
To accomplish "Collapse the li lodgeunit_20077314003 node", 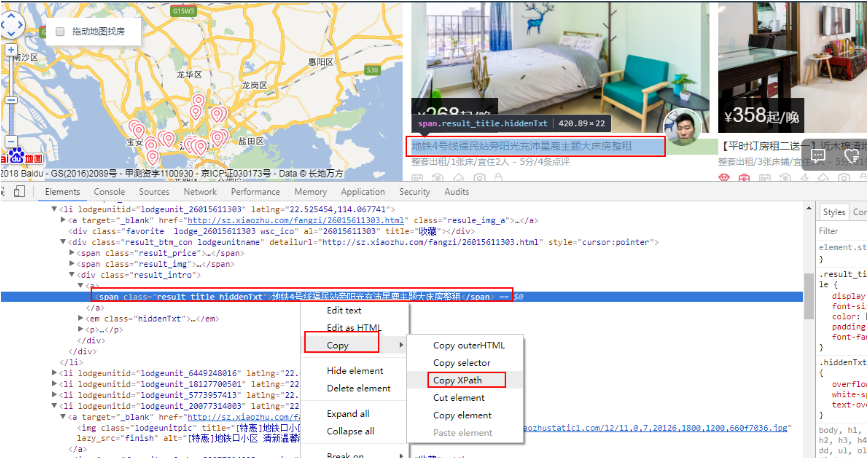I will pos(54,406).
